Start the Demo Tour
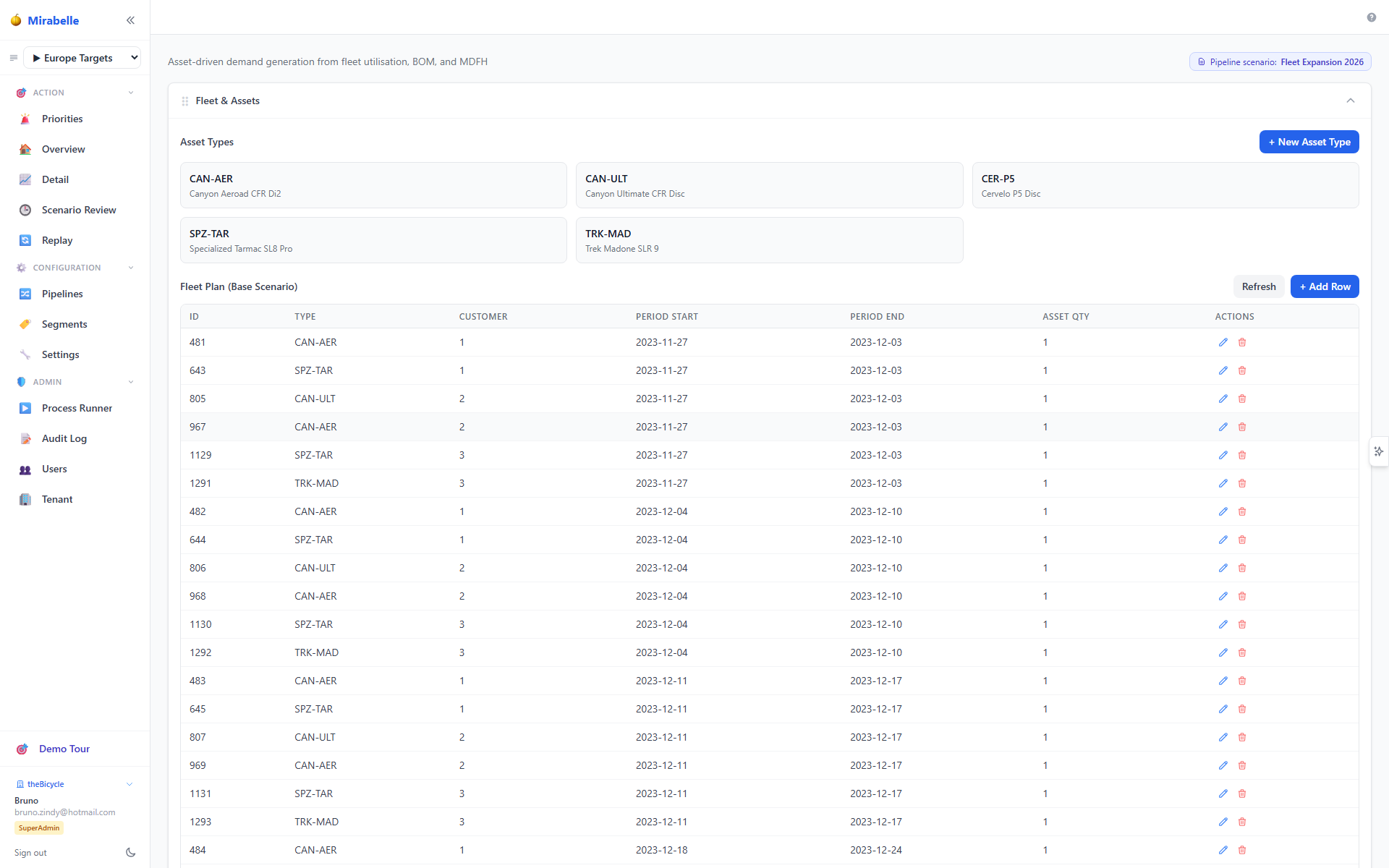The height and width of the screenshot is (868, 1389). click(64, 749)
